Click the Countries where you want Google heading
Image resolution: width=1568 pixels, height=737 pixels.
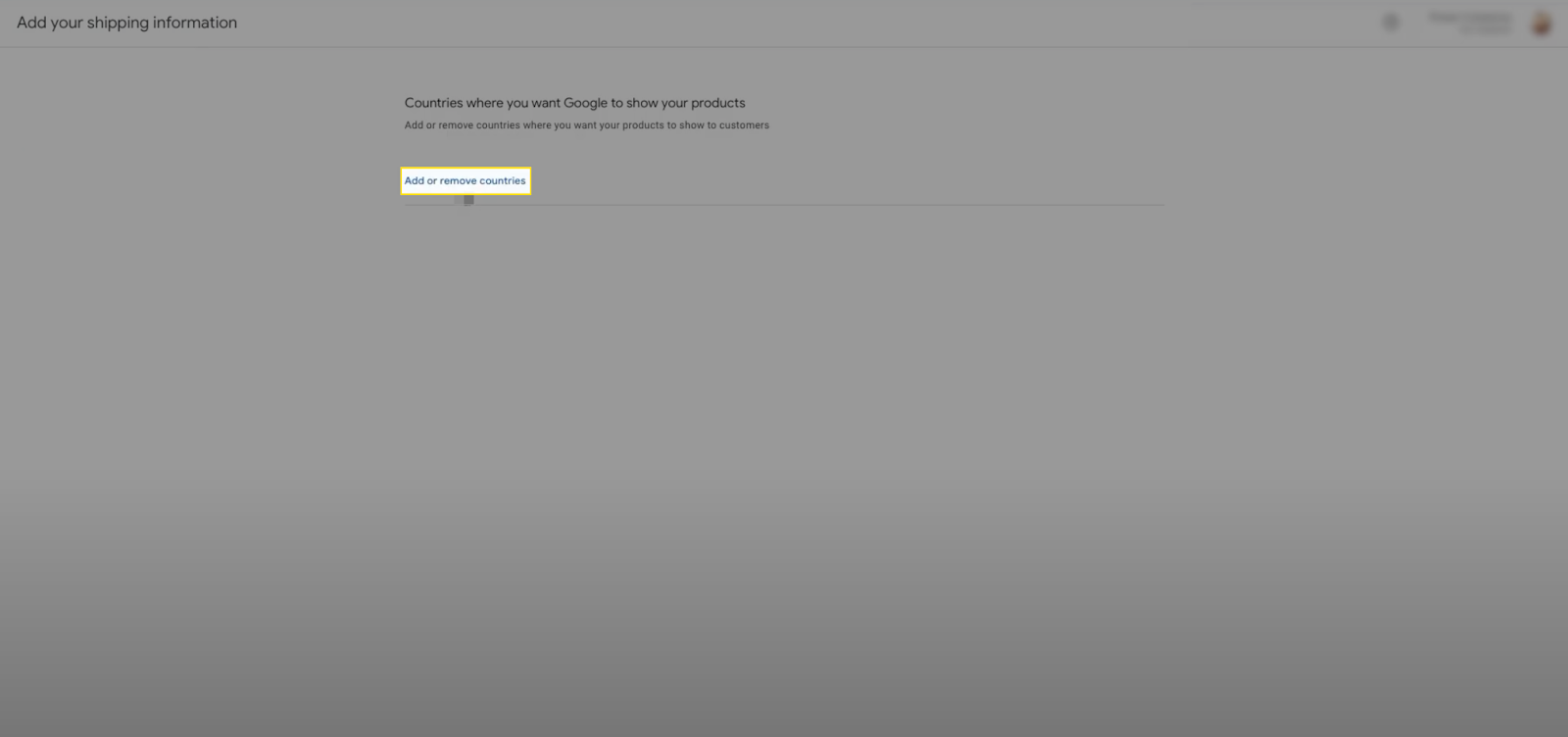(x=574, y=103)
